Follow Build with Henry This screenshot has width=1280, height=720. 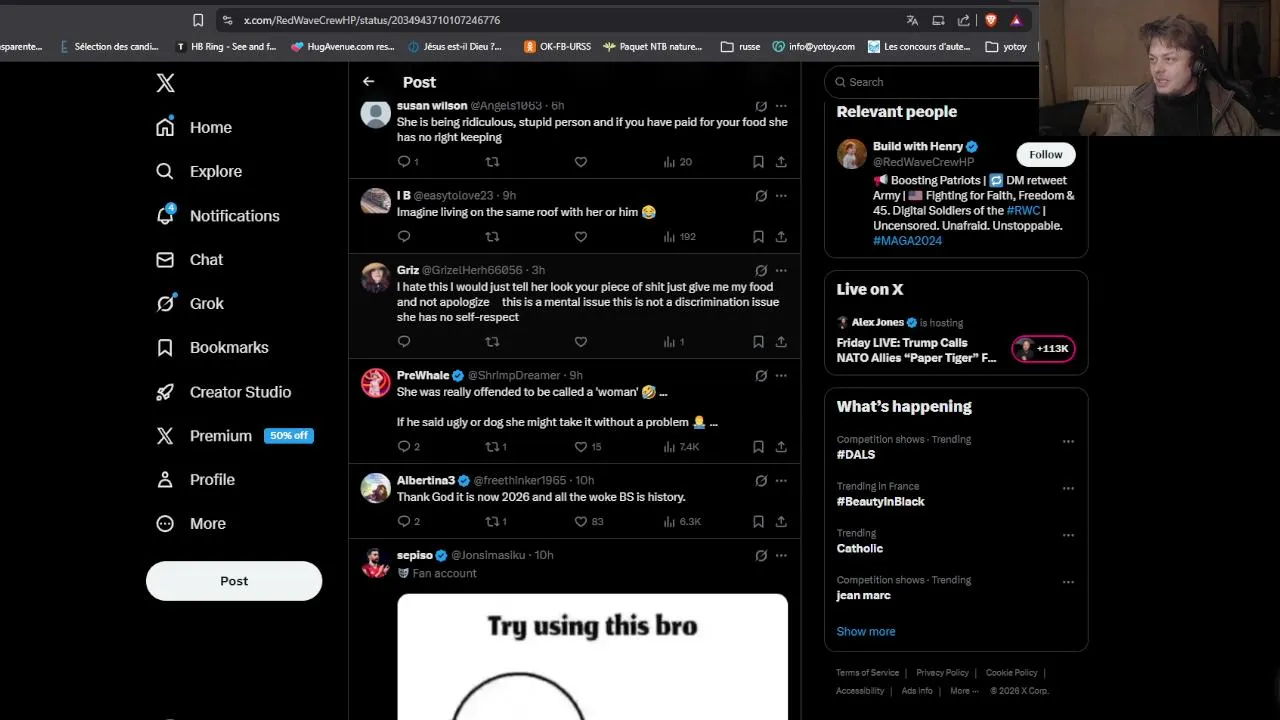click(1046, 154)
